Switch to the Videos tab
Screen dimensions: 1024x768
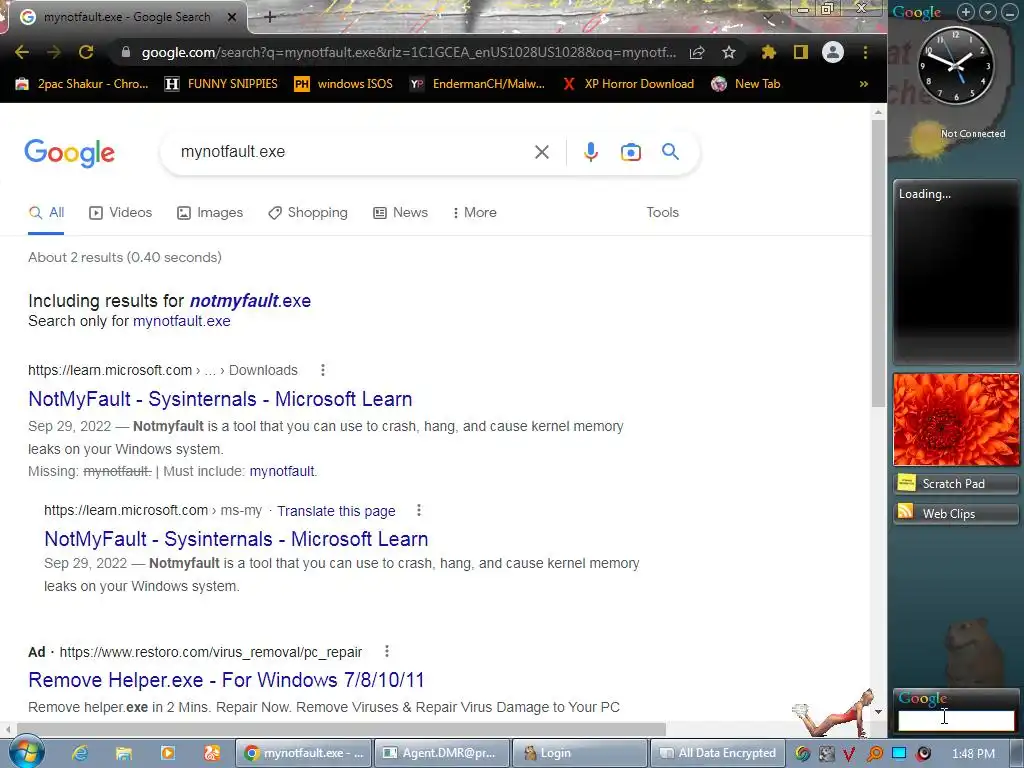tap(121, 213)
